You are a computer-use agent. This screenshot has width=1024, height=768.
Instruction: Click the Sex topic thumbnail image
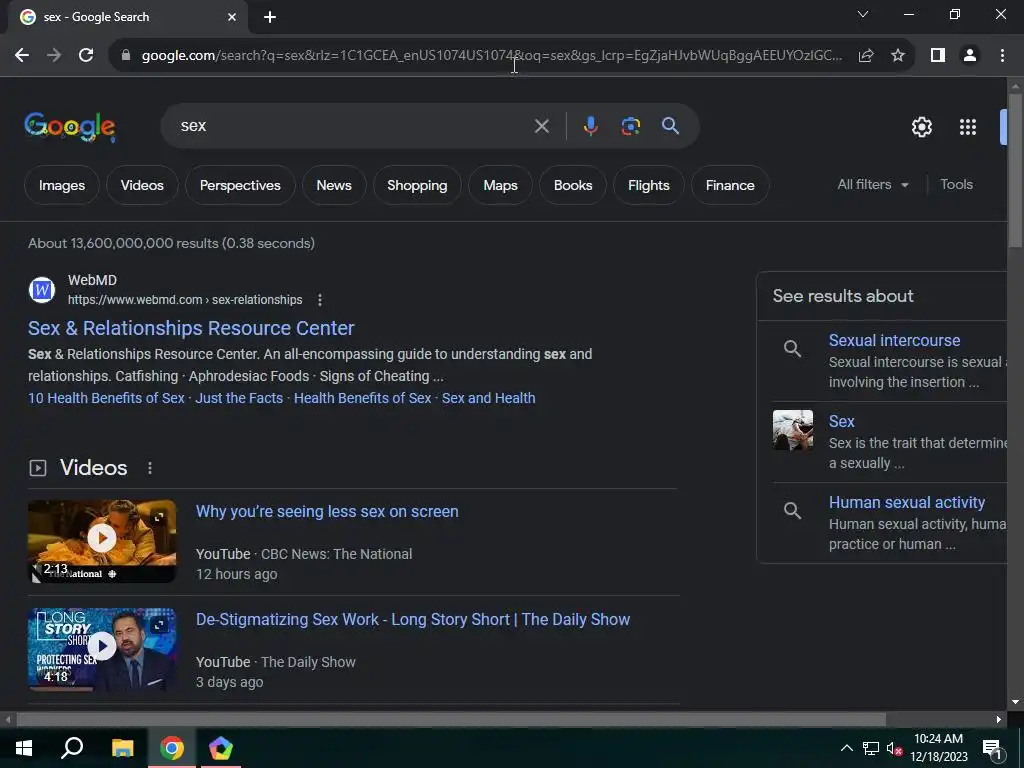coord(793,430)
